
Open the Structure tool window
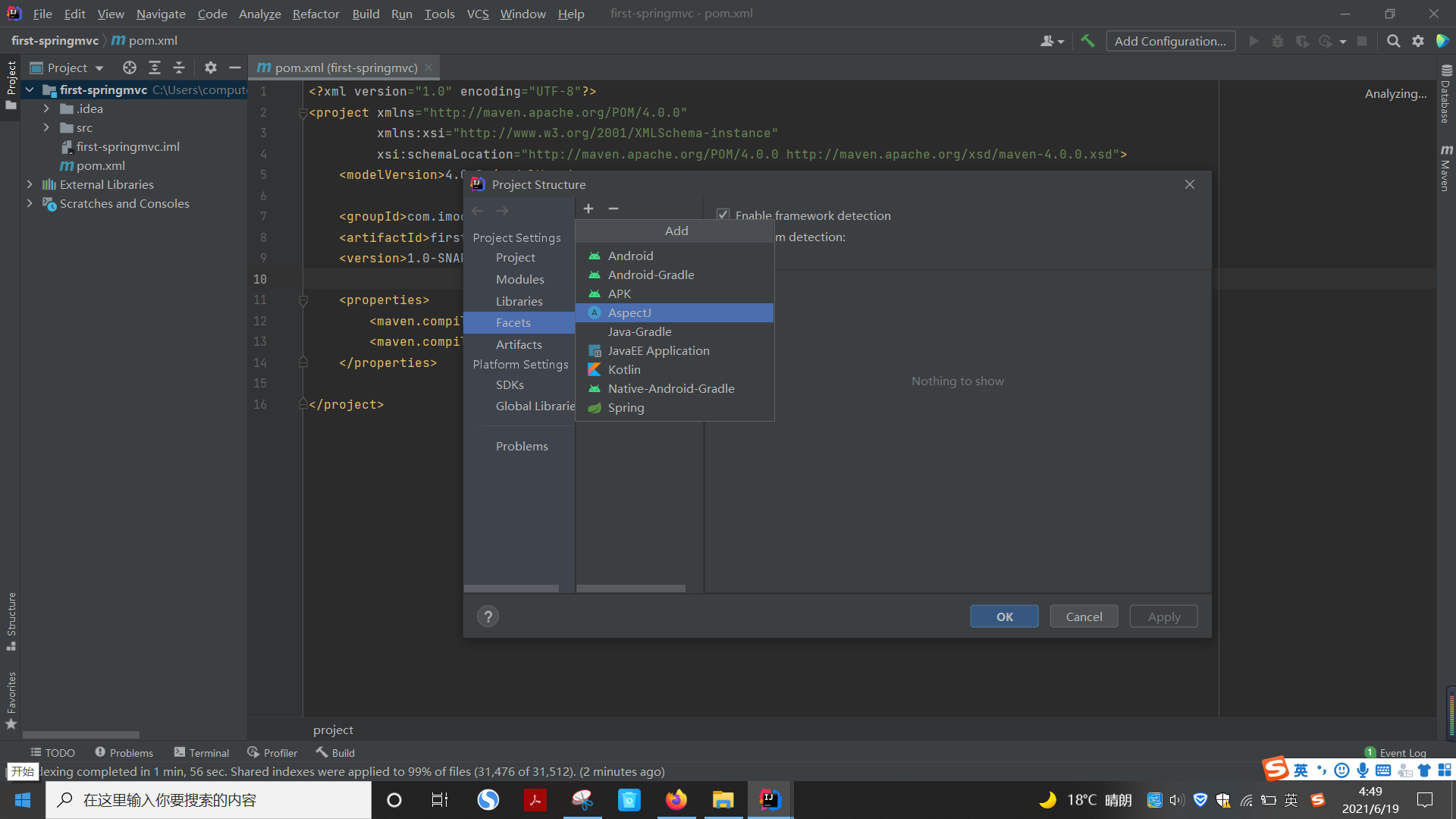11,620
